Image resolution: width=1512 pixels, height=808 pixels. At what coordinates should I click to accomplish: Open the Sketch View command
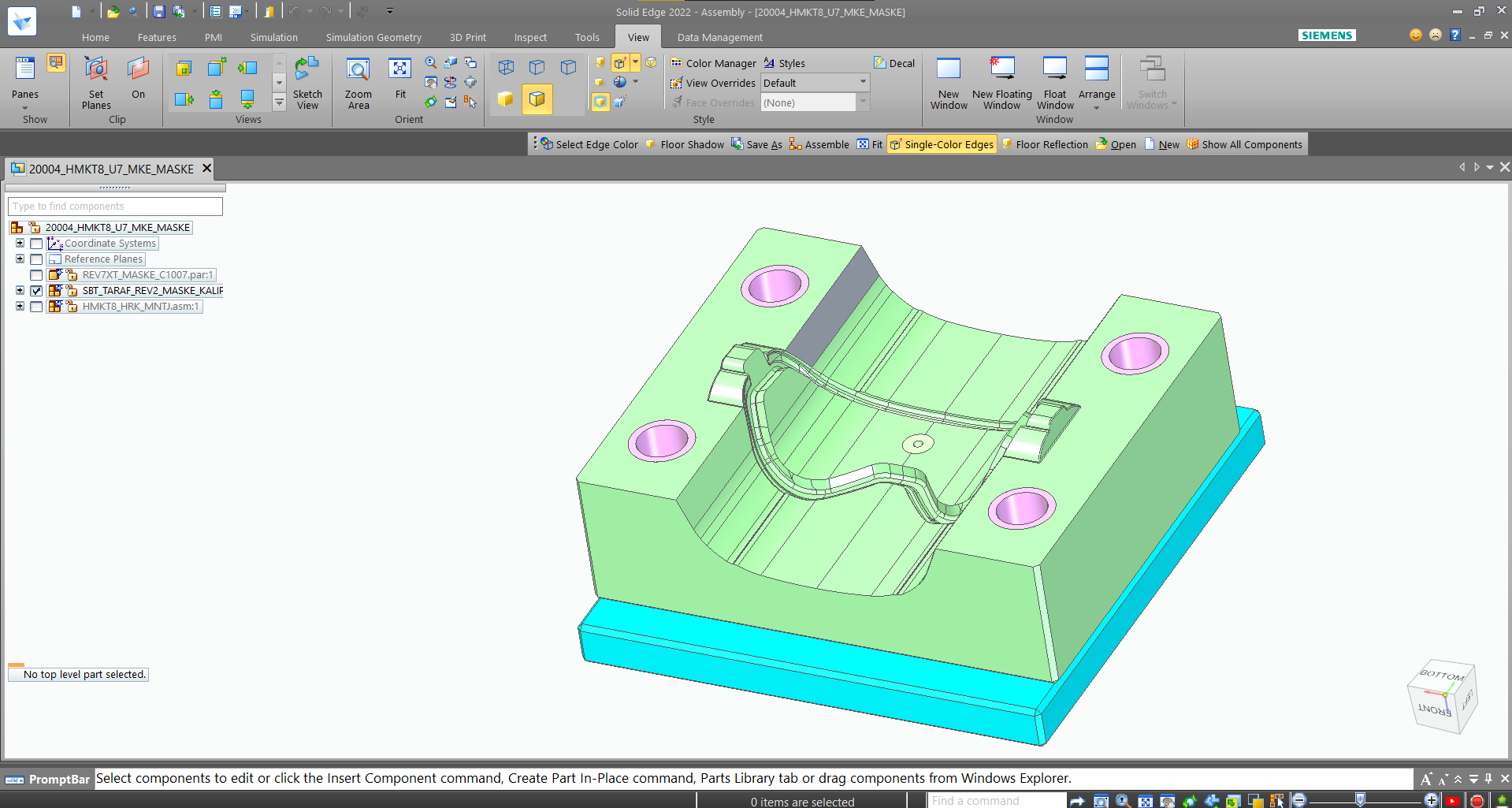[307, 83]
